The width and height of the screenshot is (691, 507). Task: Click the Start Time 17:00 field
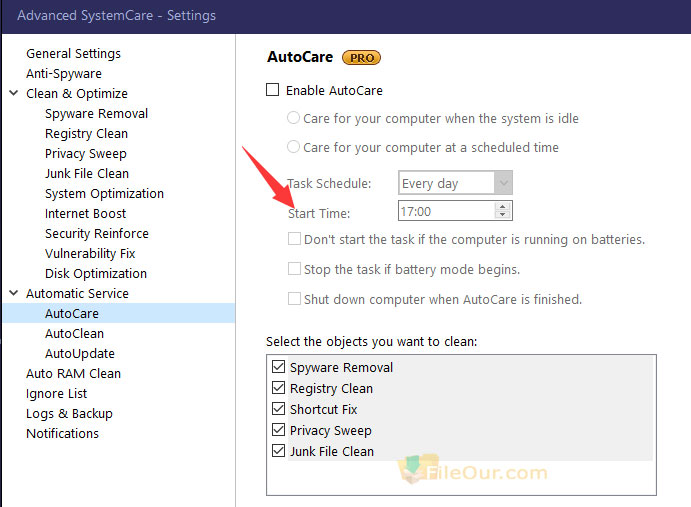[x=447, y=211]
